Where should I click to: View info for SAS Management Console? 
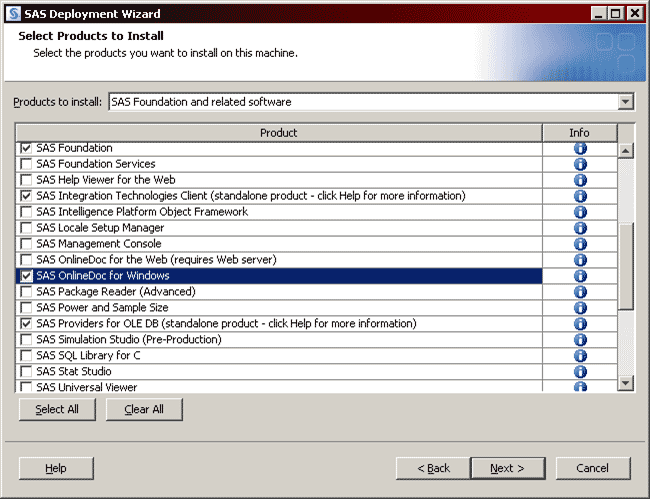(580, 244)
